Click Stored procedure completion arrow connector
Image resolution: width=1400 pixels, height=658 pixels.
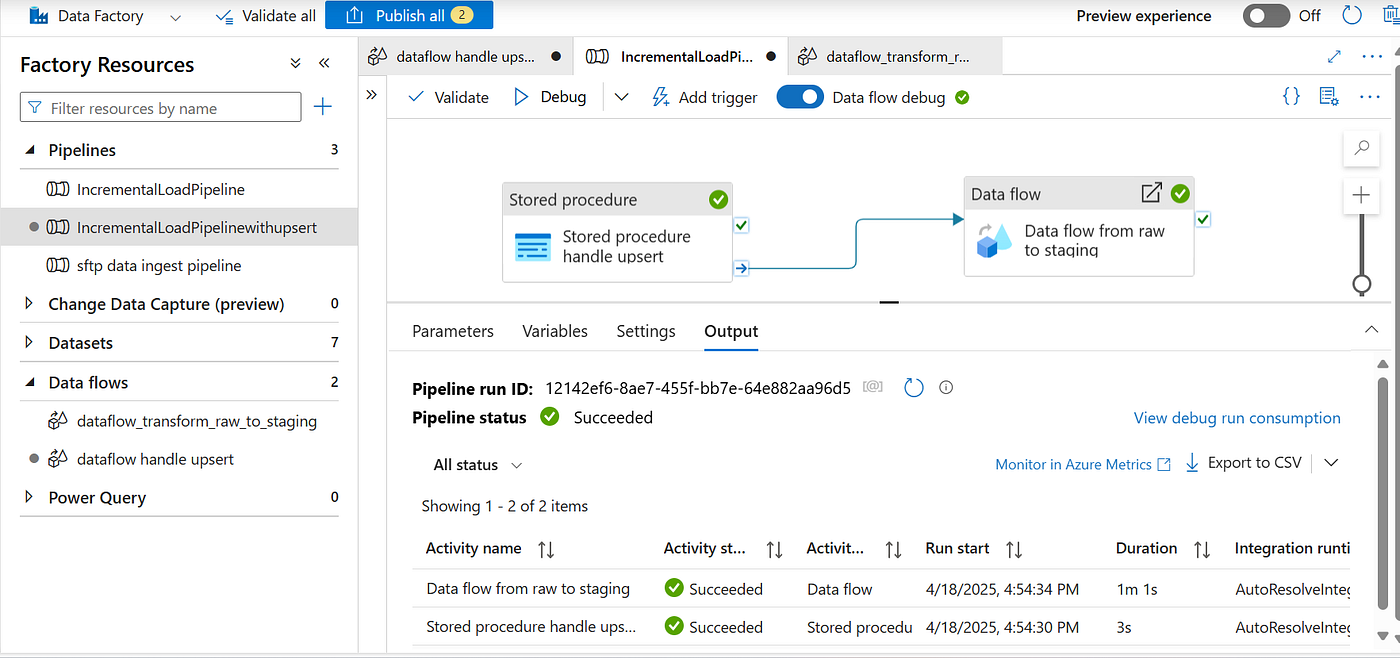[741, 267]
